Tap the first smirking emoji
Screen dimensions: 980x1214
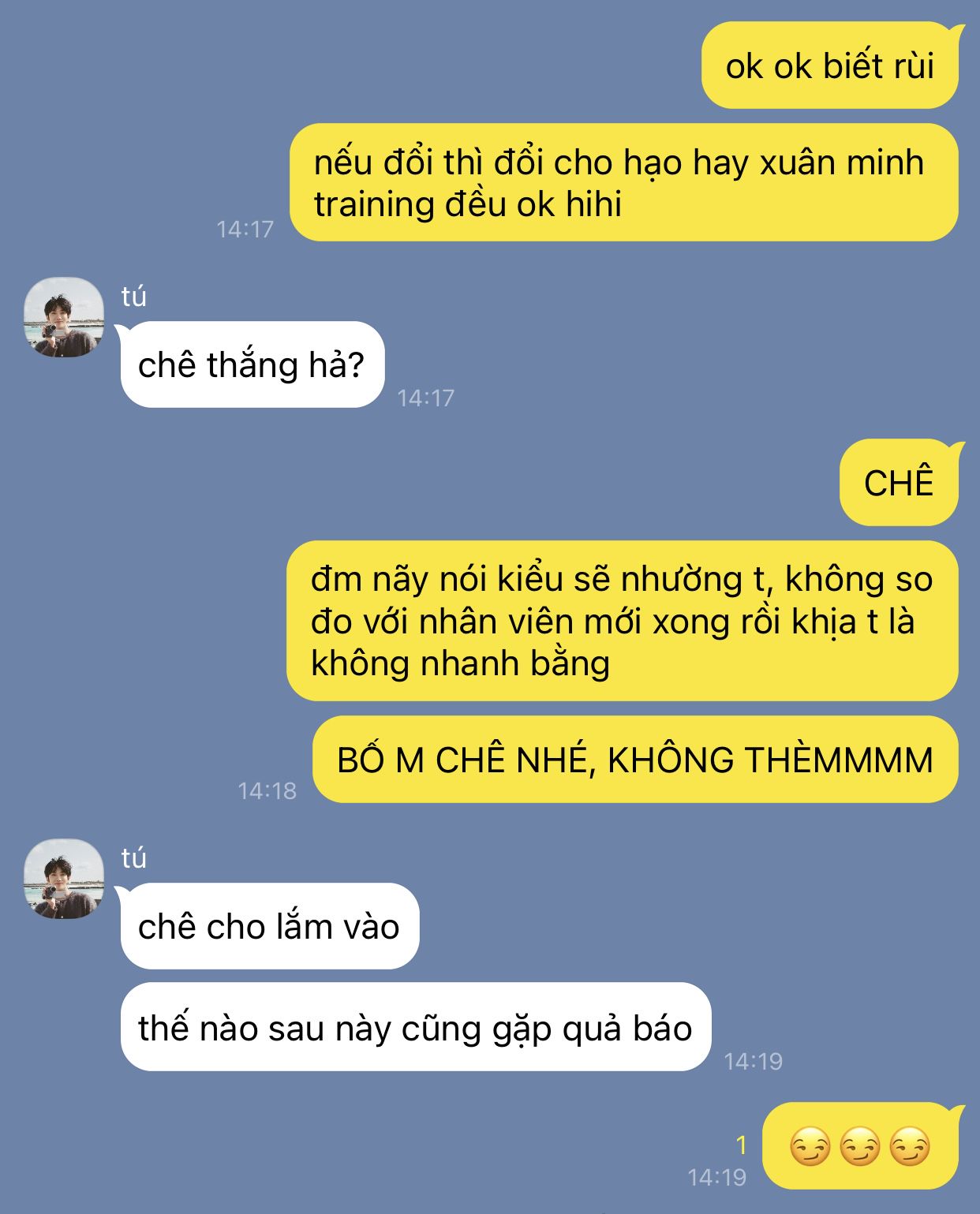[810, 1147]
